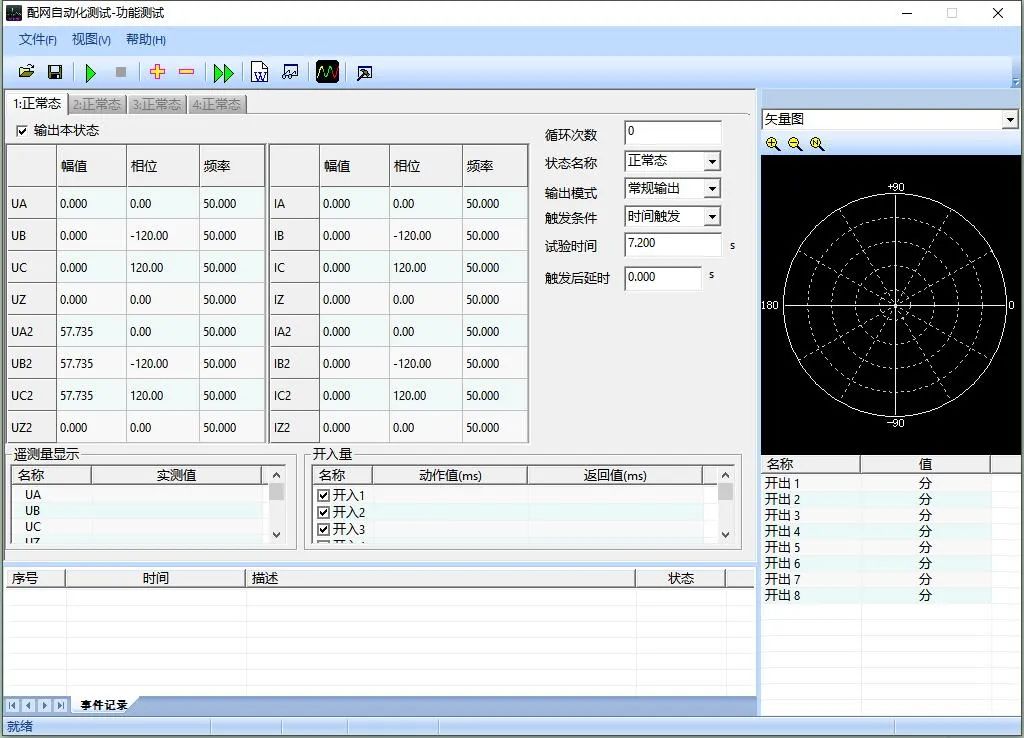
Task: Open the waveform display icon
Action: coord(327,72)
